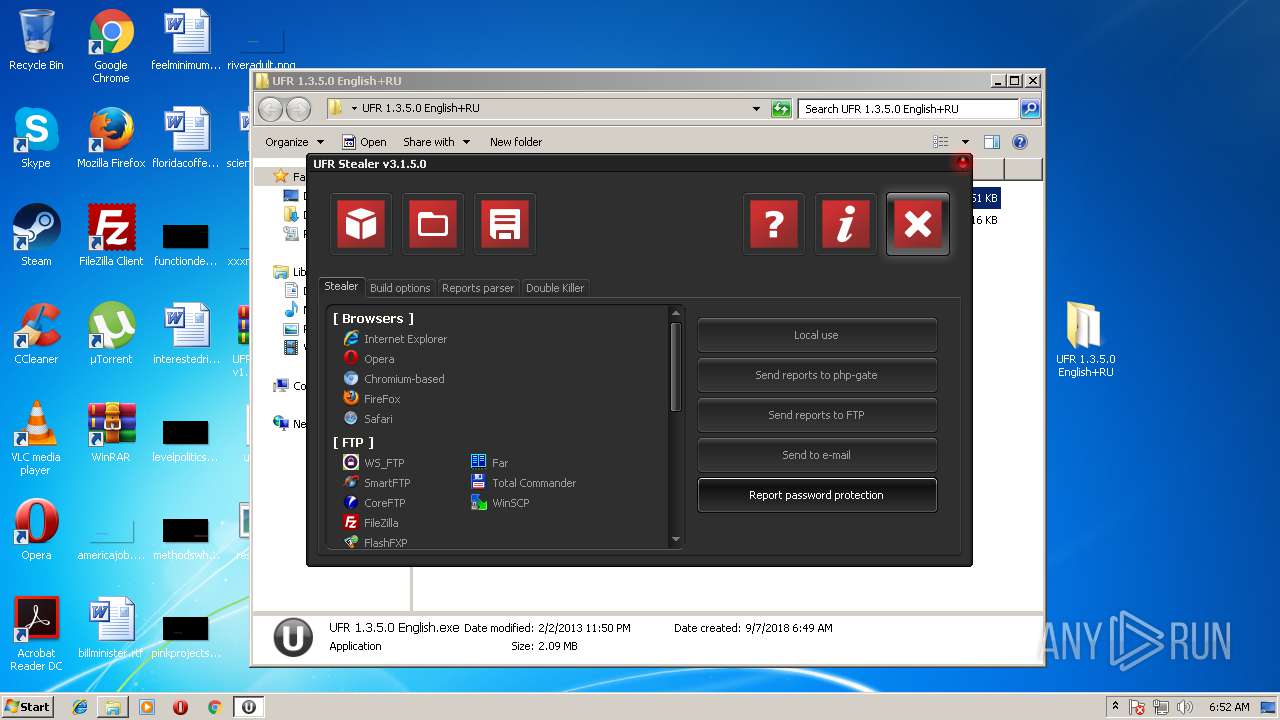The image size is (1280, 720).
Task: Click the Explorer change view icon
Action: (x=941, y=142)
